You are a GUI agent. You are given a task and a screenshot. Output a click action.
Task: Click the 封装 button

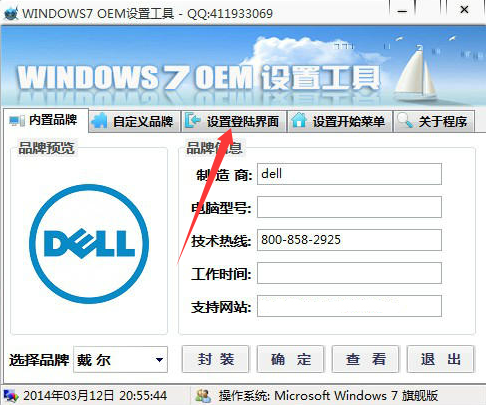215,359
